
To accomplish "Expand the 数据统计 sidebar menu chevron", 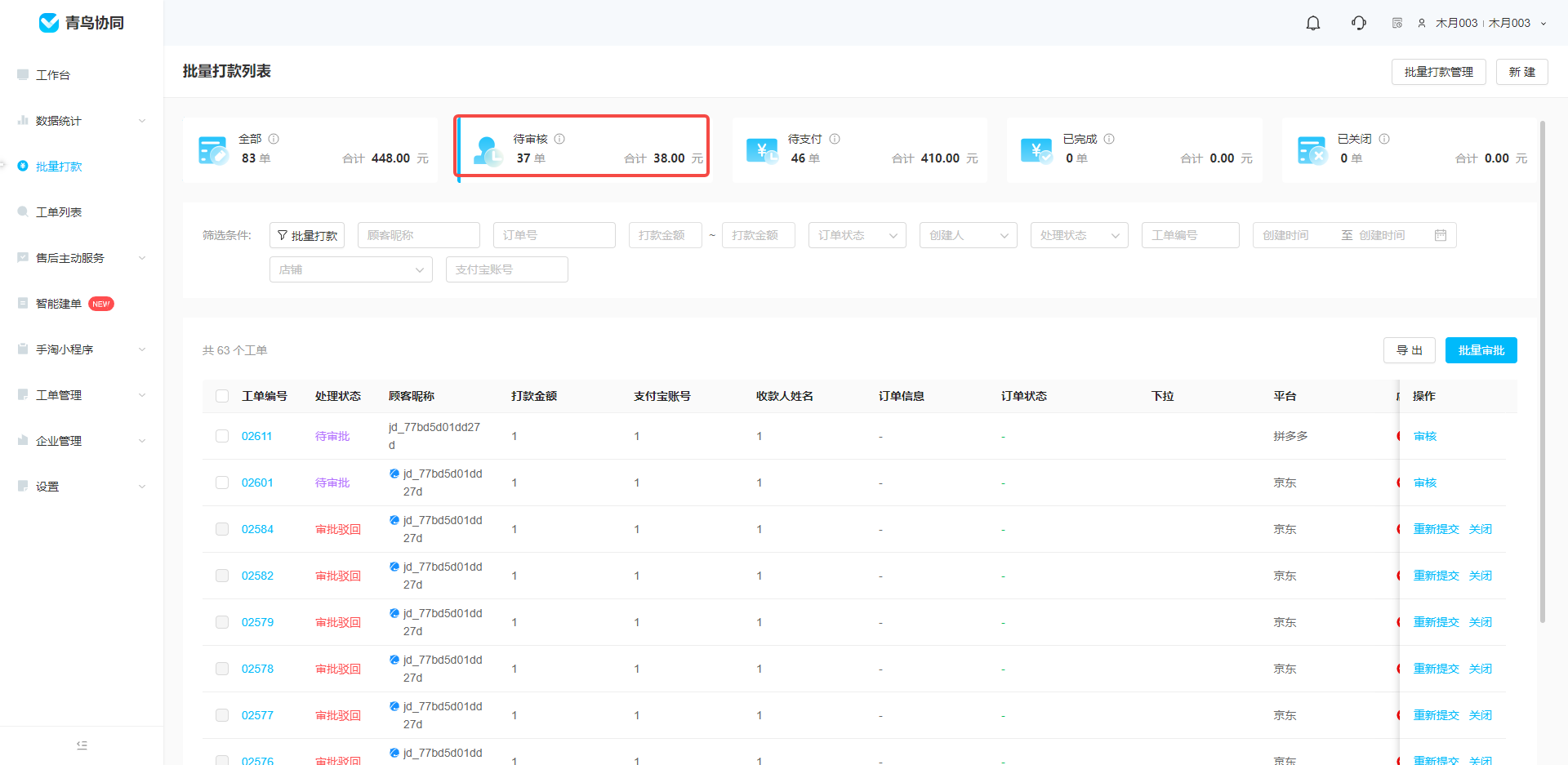I will tap(142, 121).
